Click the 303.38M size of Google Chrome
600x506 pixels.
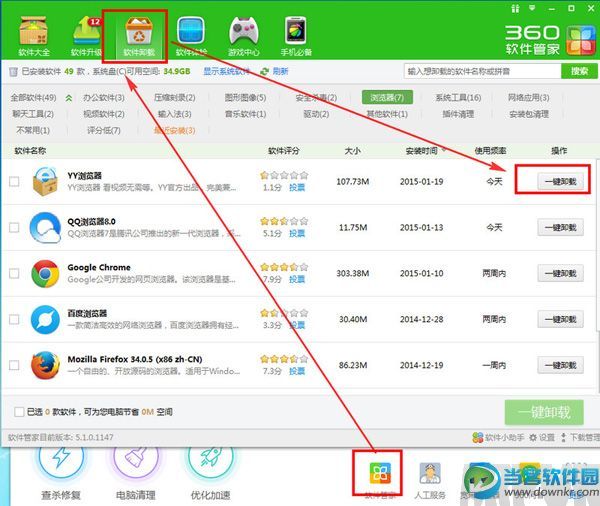pyautogui.click(x=353, y=273)
